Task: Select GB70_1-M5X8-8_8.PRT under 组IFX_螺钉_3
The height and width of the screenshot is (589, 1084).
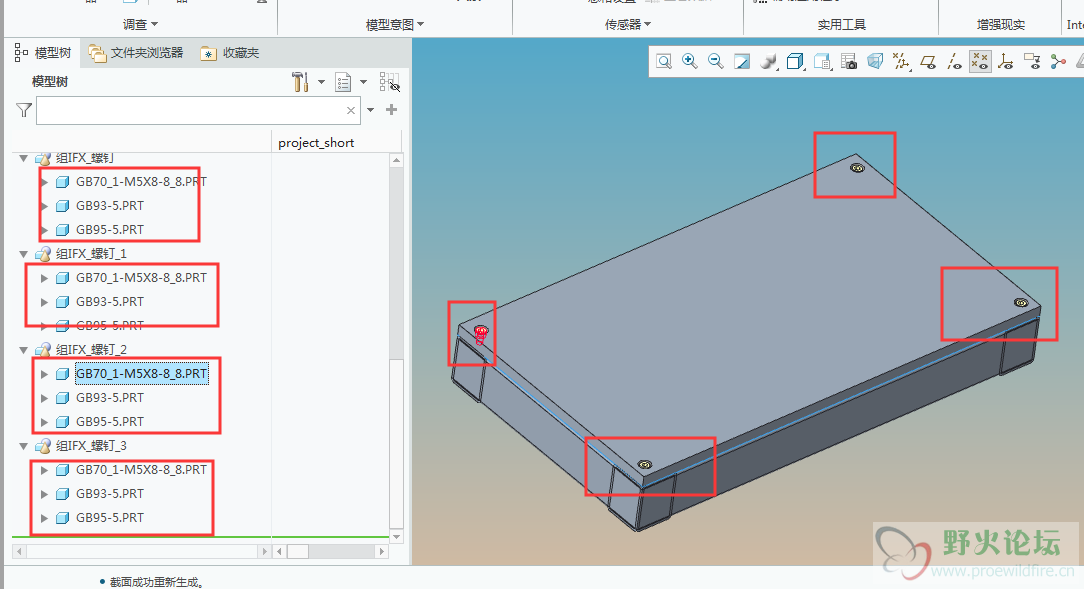Action: (141, 470)
